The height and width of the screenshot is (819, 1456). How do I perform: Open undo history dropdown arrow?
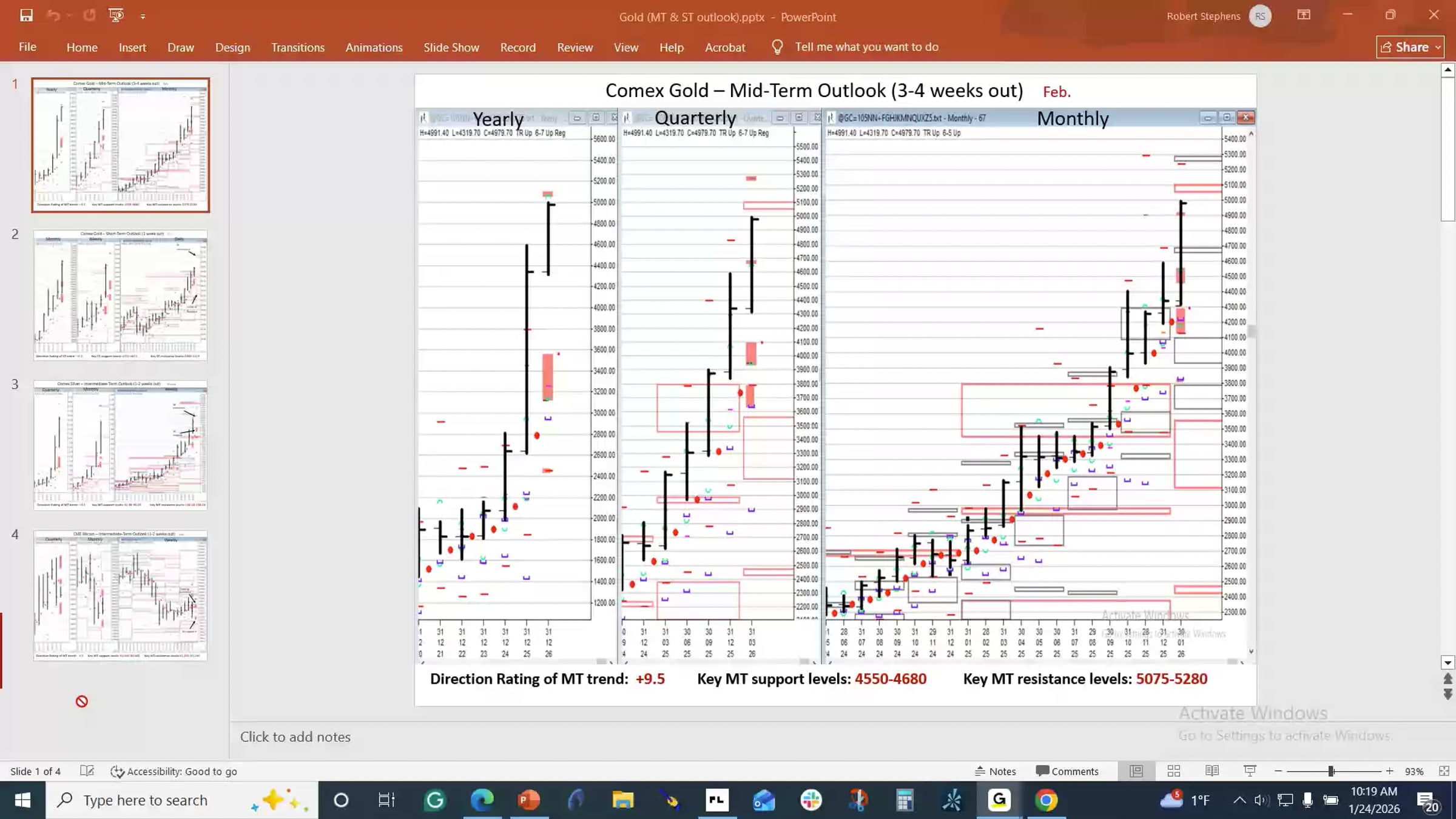[69, 16]
